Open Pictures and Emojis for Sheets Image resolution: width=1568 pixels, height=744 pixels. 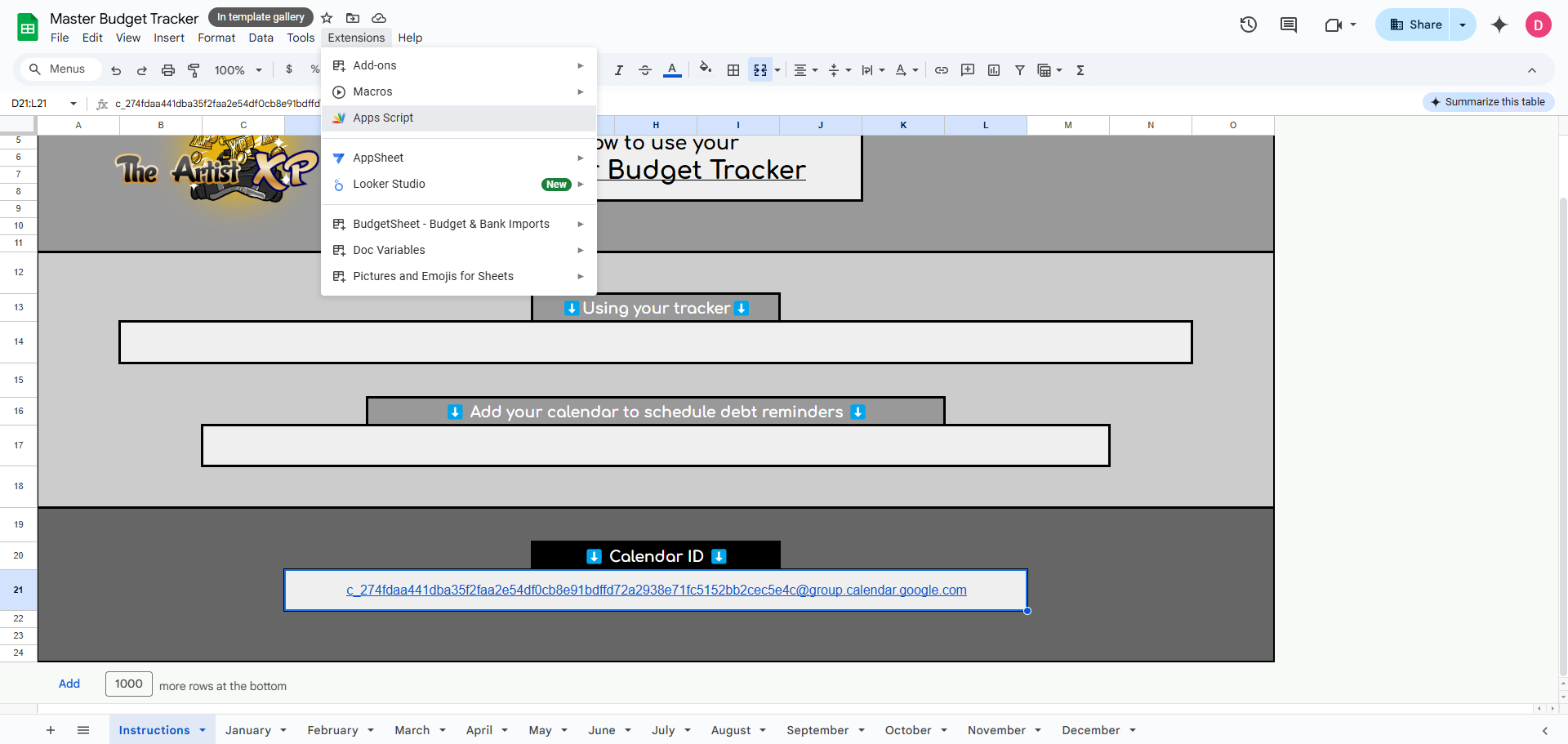[x=459, y=276]
